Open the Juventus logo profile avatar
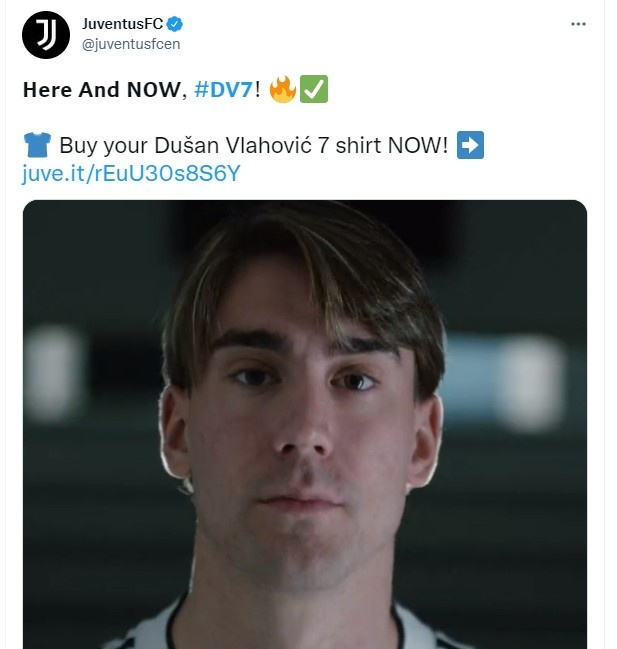Screen dimensions: 617x649 (x=46, y=35)
